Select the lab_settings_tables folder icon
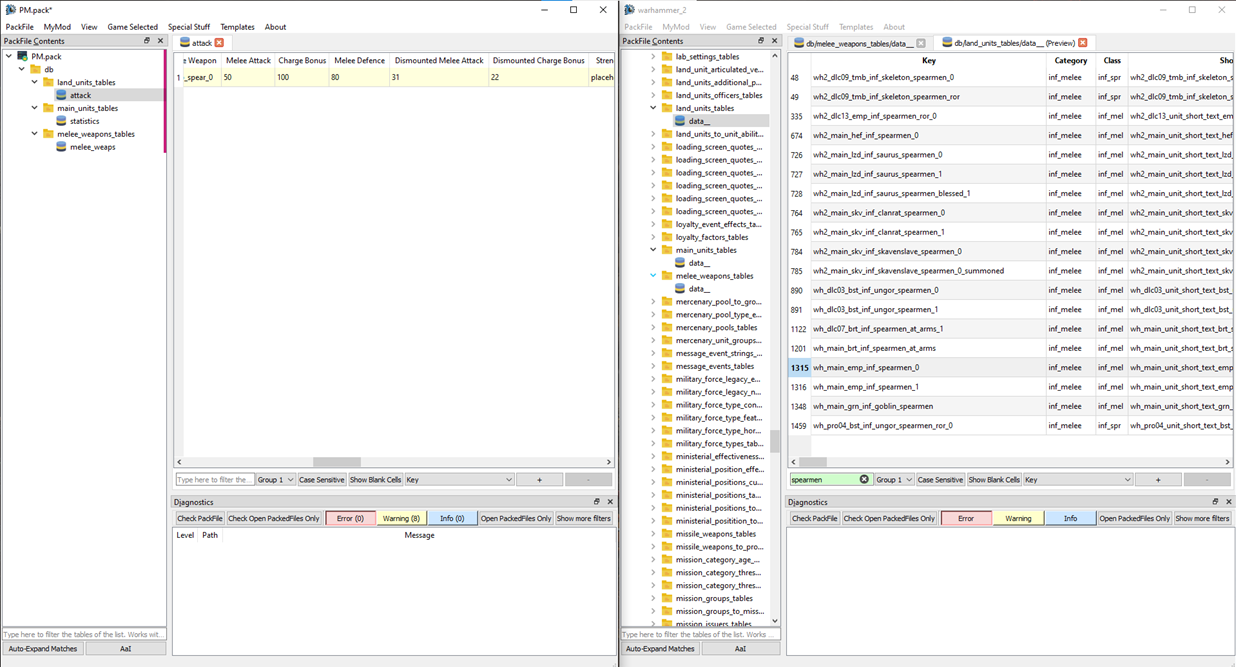 (x=667, y=57)
